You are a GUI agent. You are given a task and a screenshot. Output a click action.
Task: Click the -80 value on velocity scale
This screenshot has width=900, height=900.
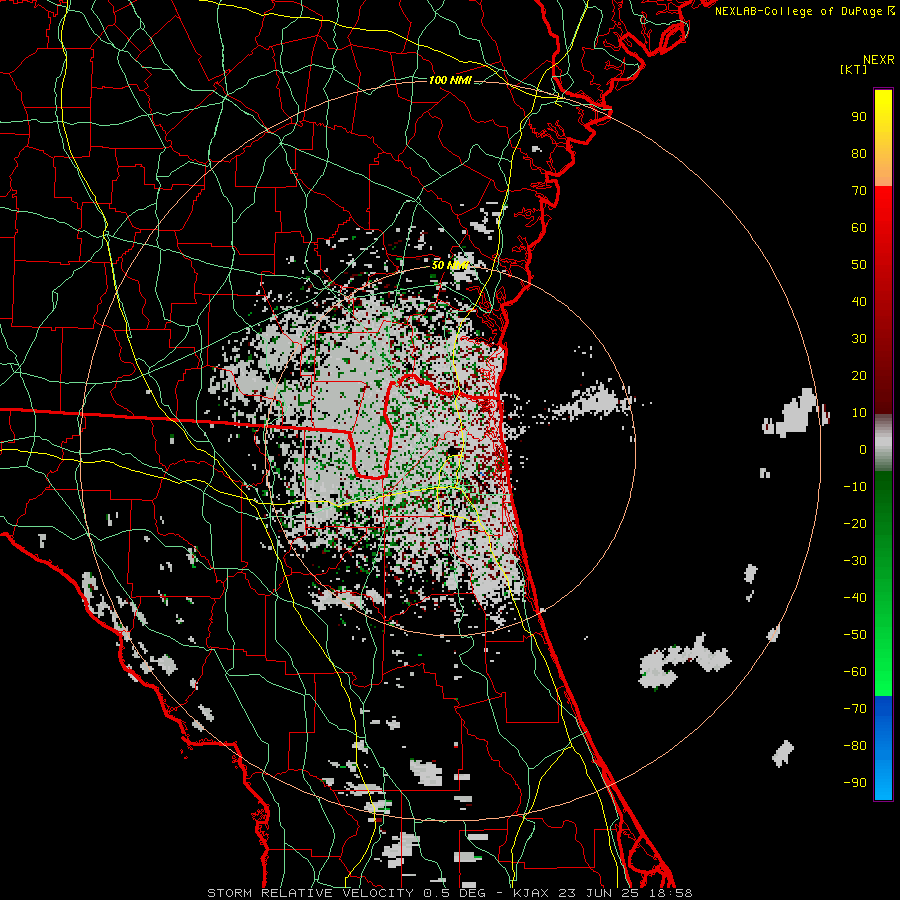(x=855, y=746)
